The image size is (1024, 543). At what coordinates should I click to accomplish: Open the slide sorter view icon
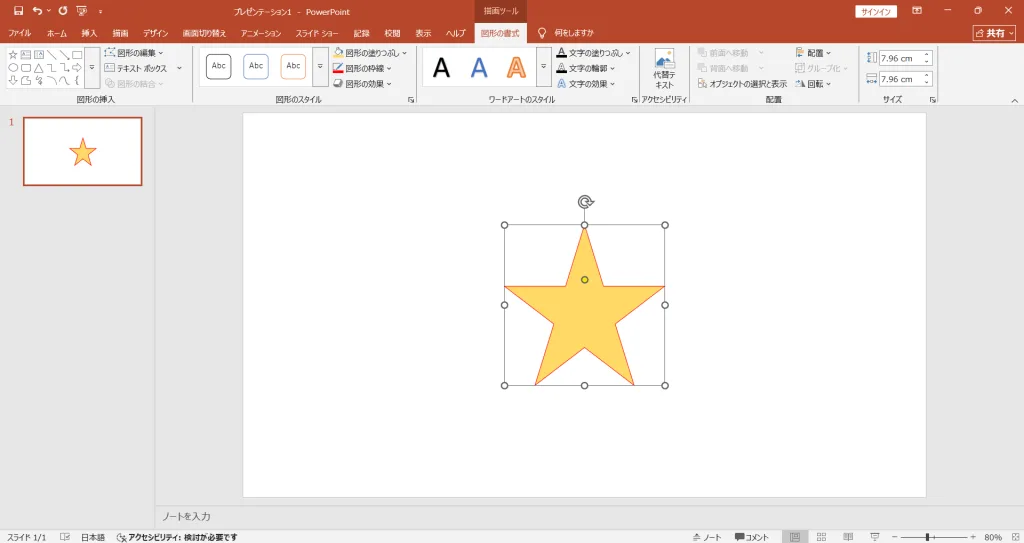(822, 536)
